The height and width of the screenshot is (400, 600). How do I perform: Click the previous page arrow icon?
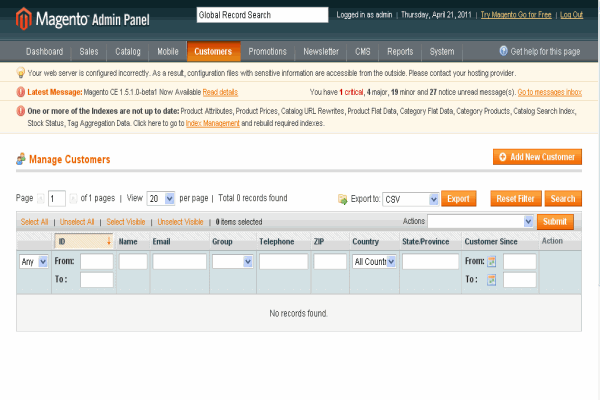[41, 198]
